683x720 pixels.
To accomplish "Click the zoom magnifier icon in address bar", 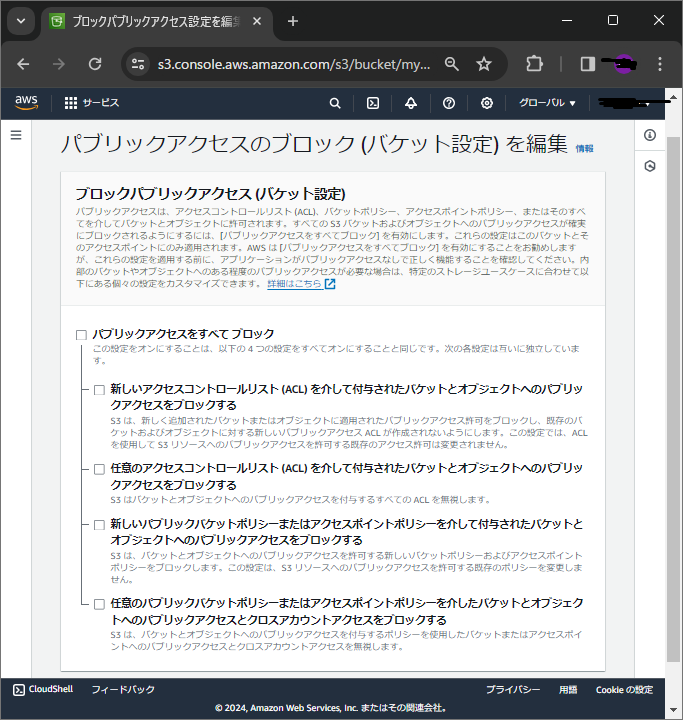I will pos(452,64).
